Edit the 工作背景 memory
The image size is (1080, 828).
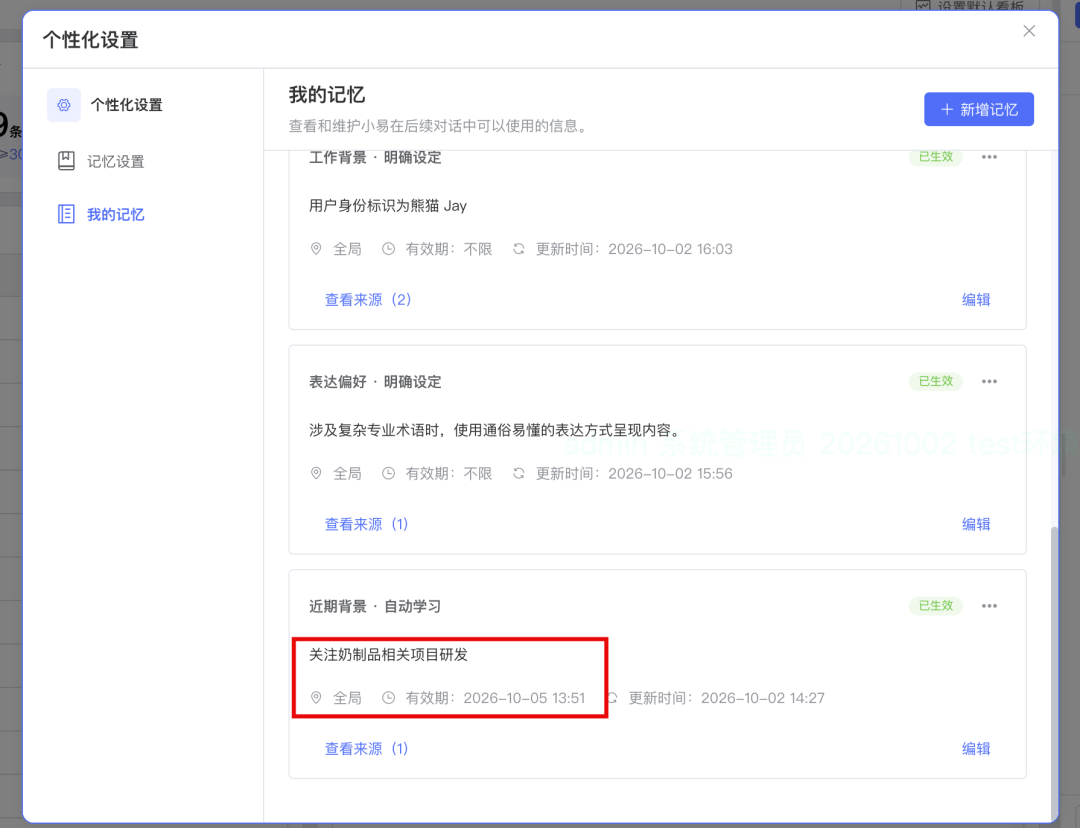(x=976, y=300)
